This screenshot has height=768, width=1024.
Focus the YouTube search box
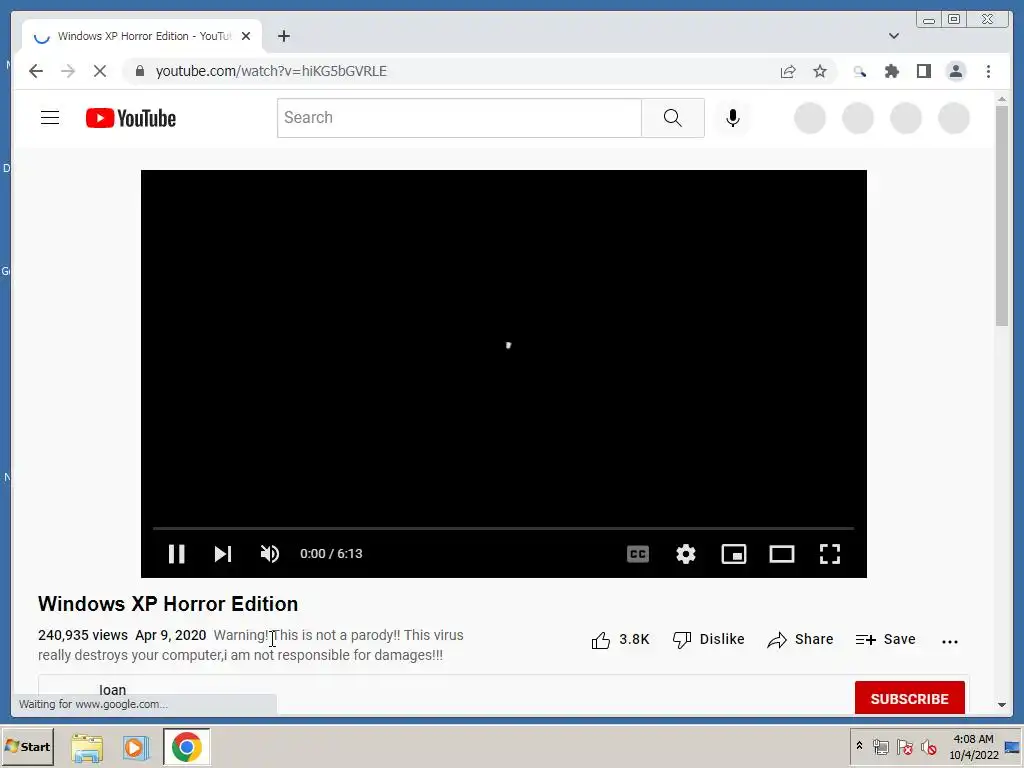click(459, 118)
